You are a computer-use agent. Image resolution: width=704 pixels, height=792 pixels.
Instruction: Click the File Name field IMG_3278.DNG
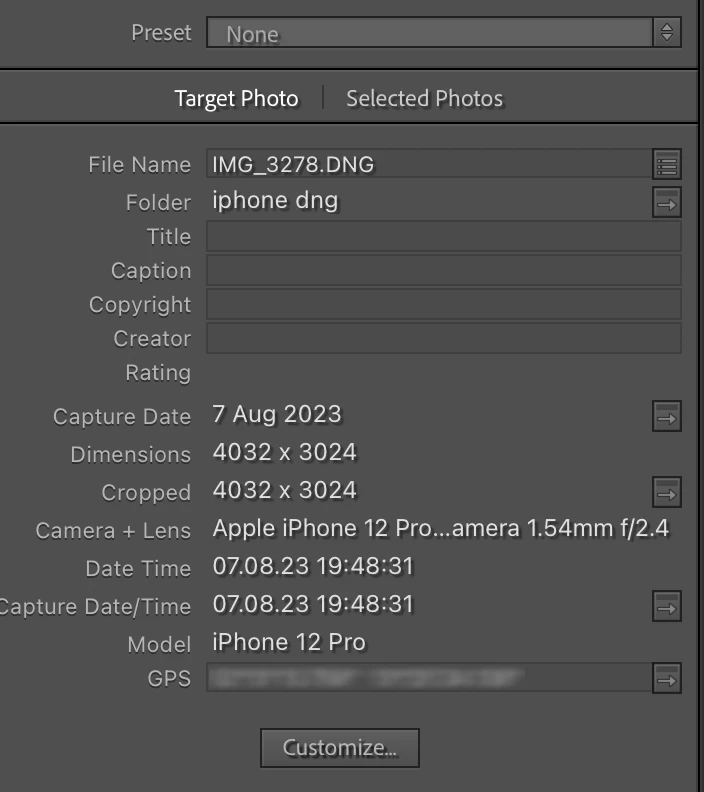tap(428, 164)
